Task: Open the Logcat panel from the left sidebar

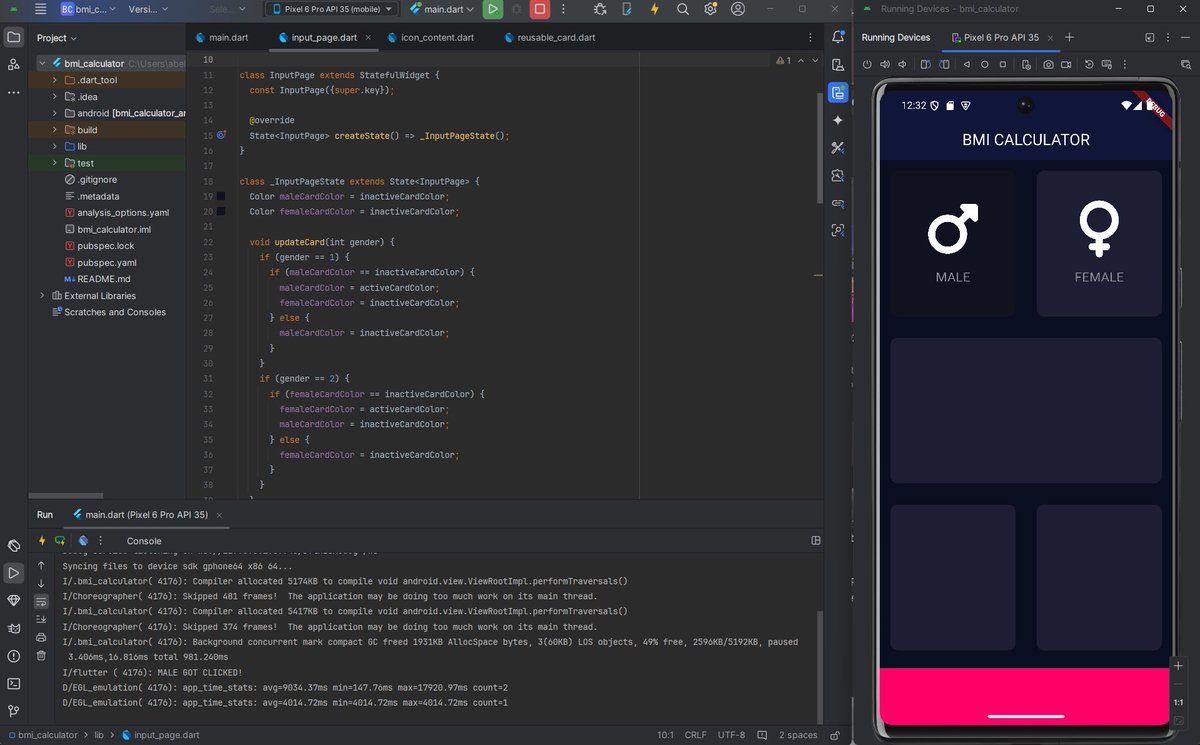Action: 13,628
